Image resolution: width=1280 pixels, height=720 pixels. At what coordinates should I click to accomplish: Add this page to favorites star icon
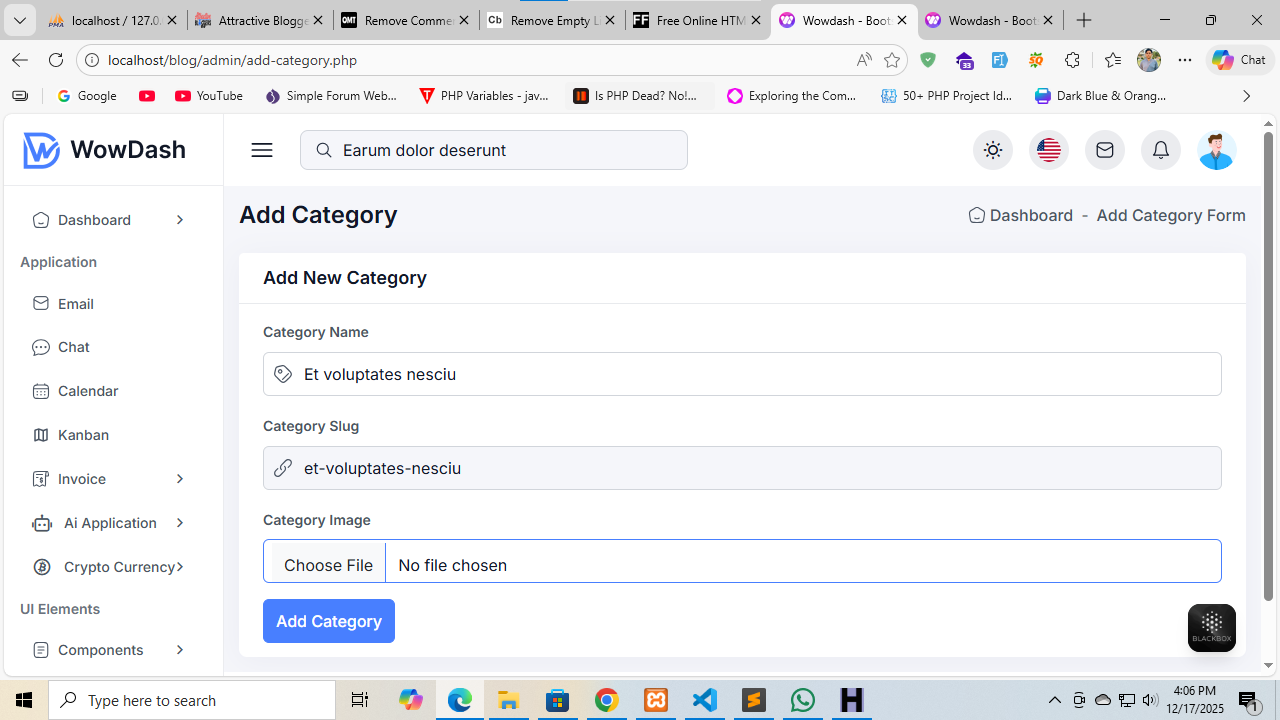(892, 60)
